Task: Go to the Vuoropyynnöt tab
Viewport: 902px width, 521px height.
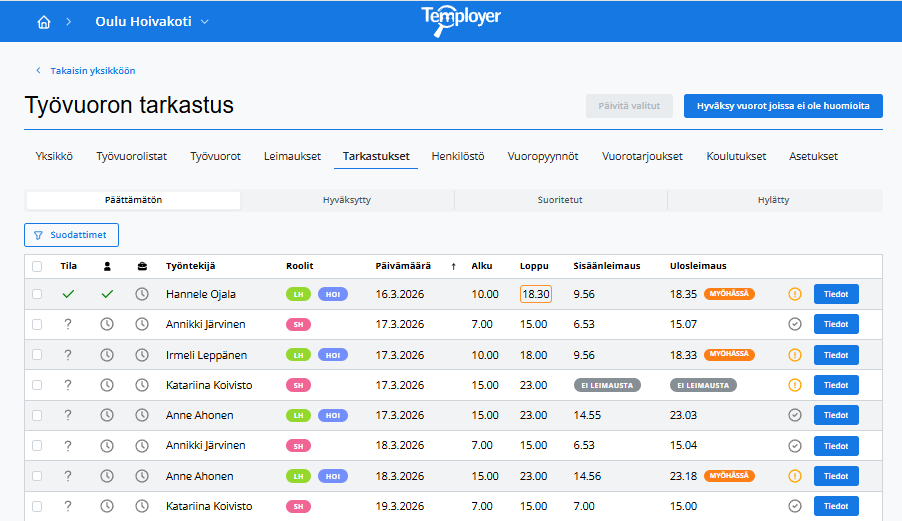Action: 543,156
